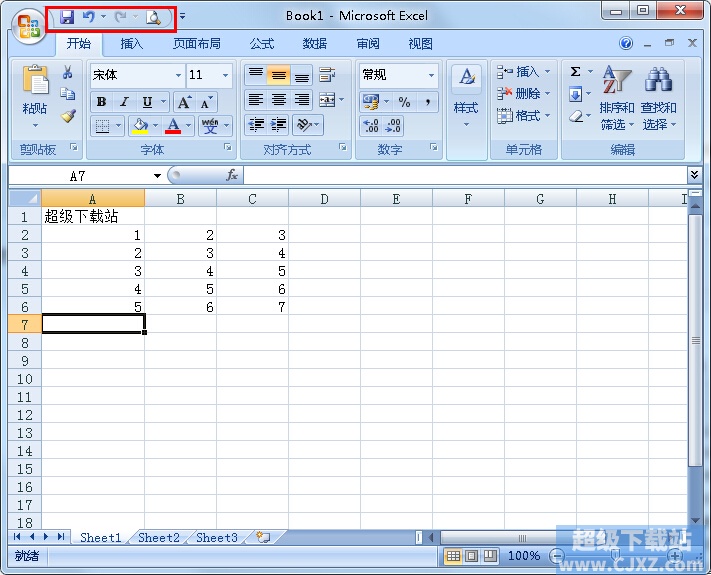Toggle underline formatting
The height and width of the screenshot is (575, 711).
(147, 102)
